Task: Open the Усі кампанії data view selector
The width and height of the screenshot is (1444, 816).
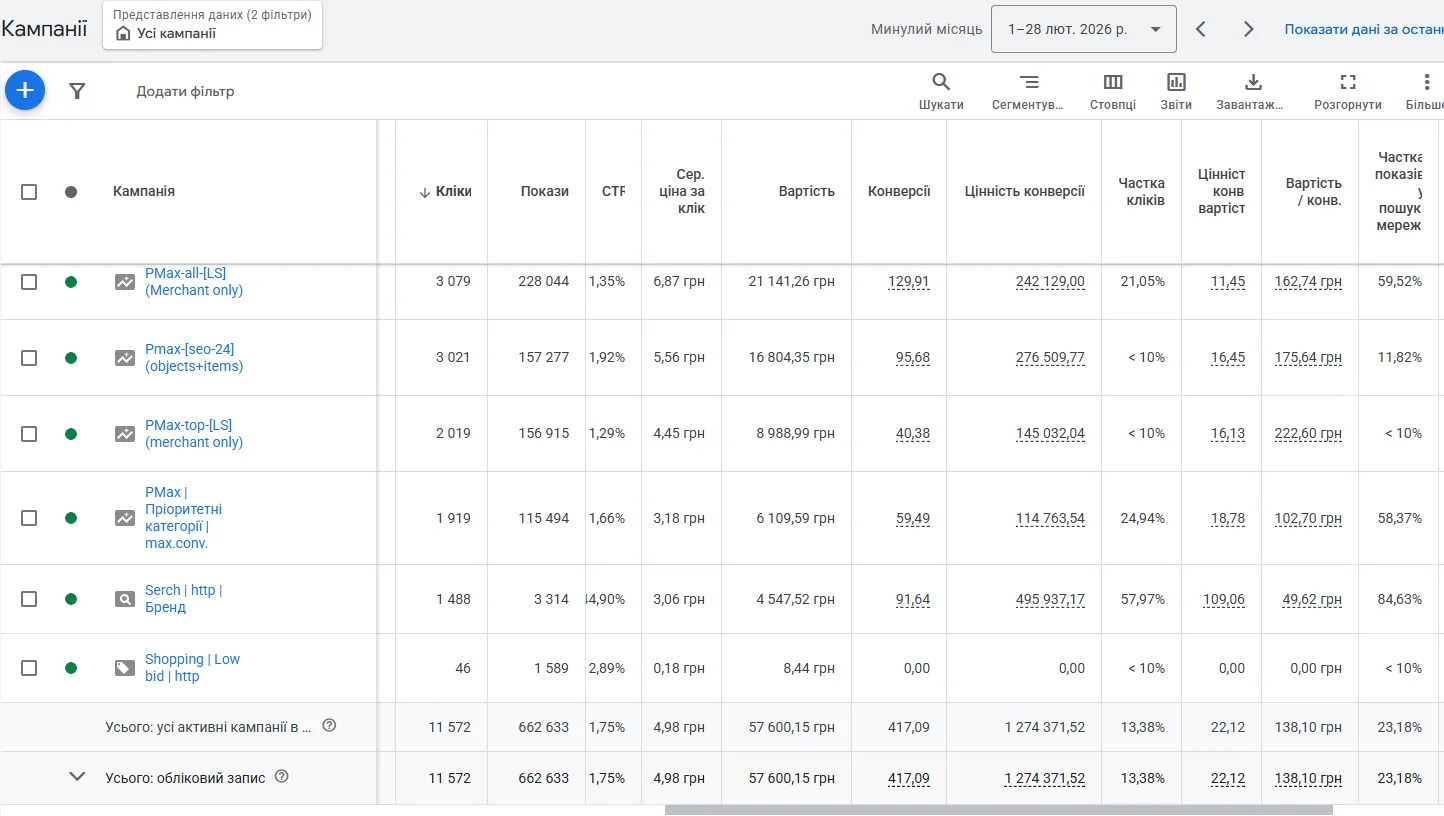Action: (x=212, y=25)
